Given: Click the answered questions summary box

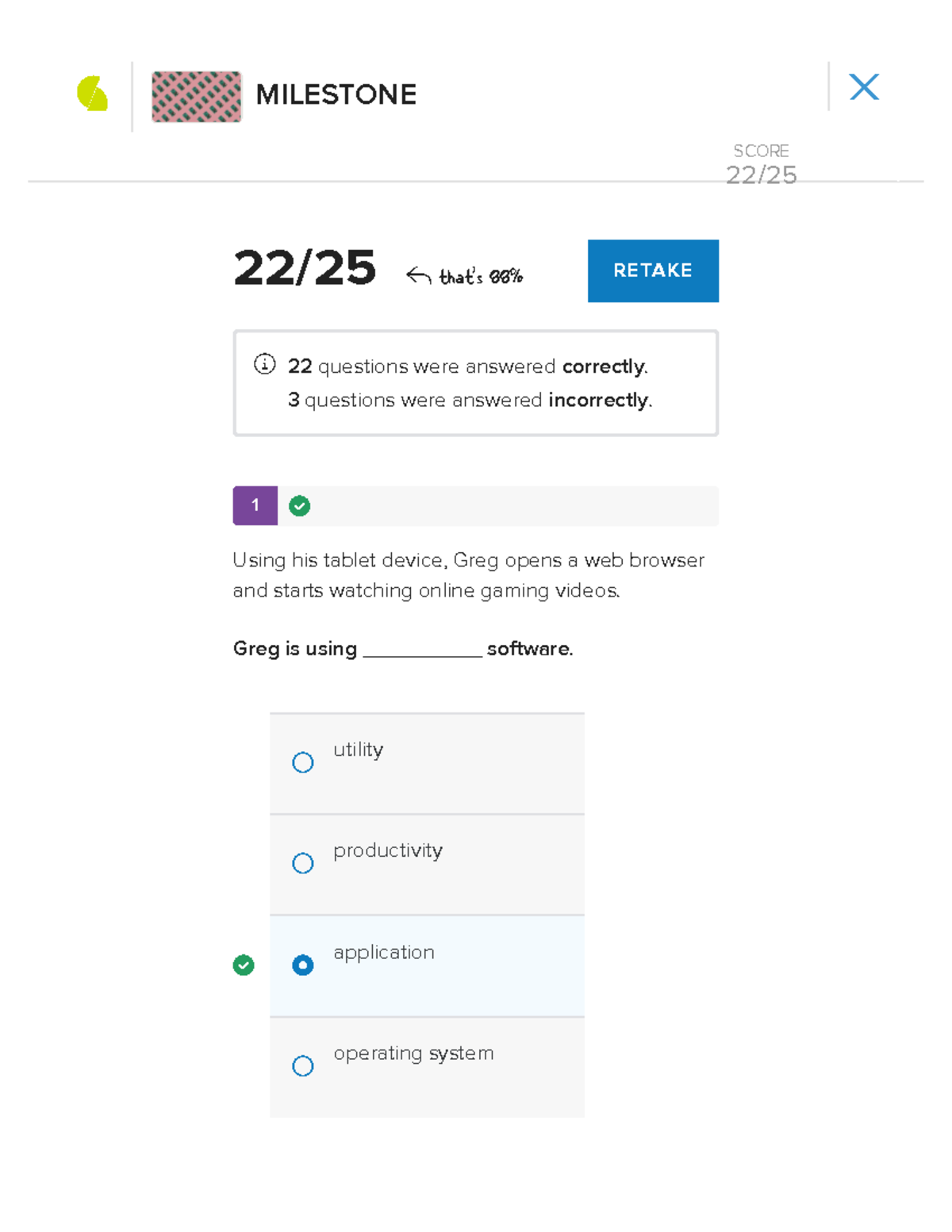Looking at the screenshot, I should coord(475,382).
